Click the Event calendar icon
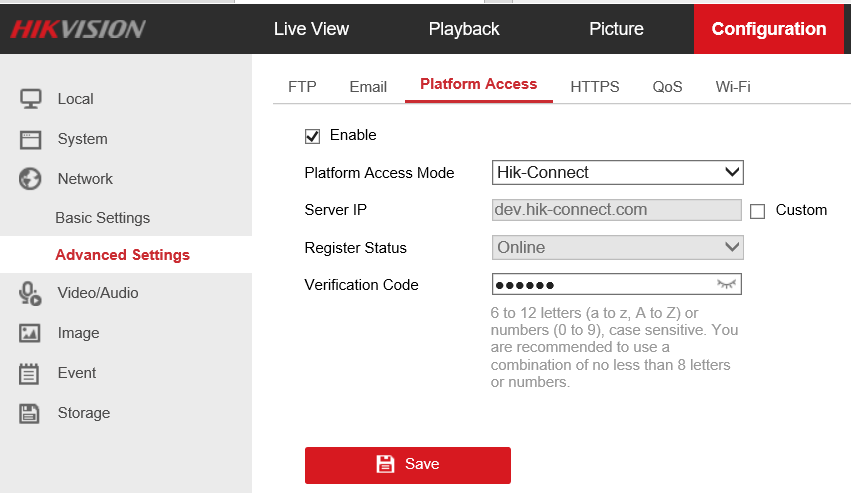This screenshot has height=493, width=851. tap(30, 373)
